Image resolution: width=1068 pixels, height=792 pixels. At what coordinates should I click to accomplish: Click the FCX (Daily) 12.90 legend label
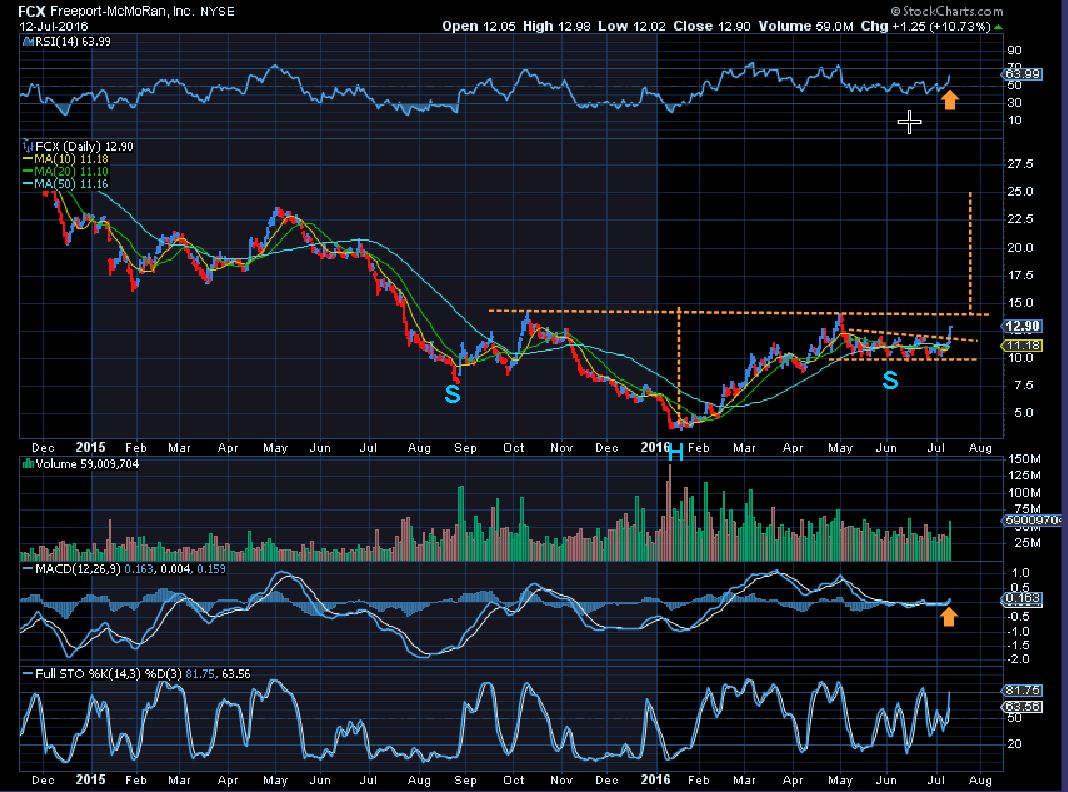(x=81, y=146)
